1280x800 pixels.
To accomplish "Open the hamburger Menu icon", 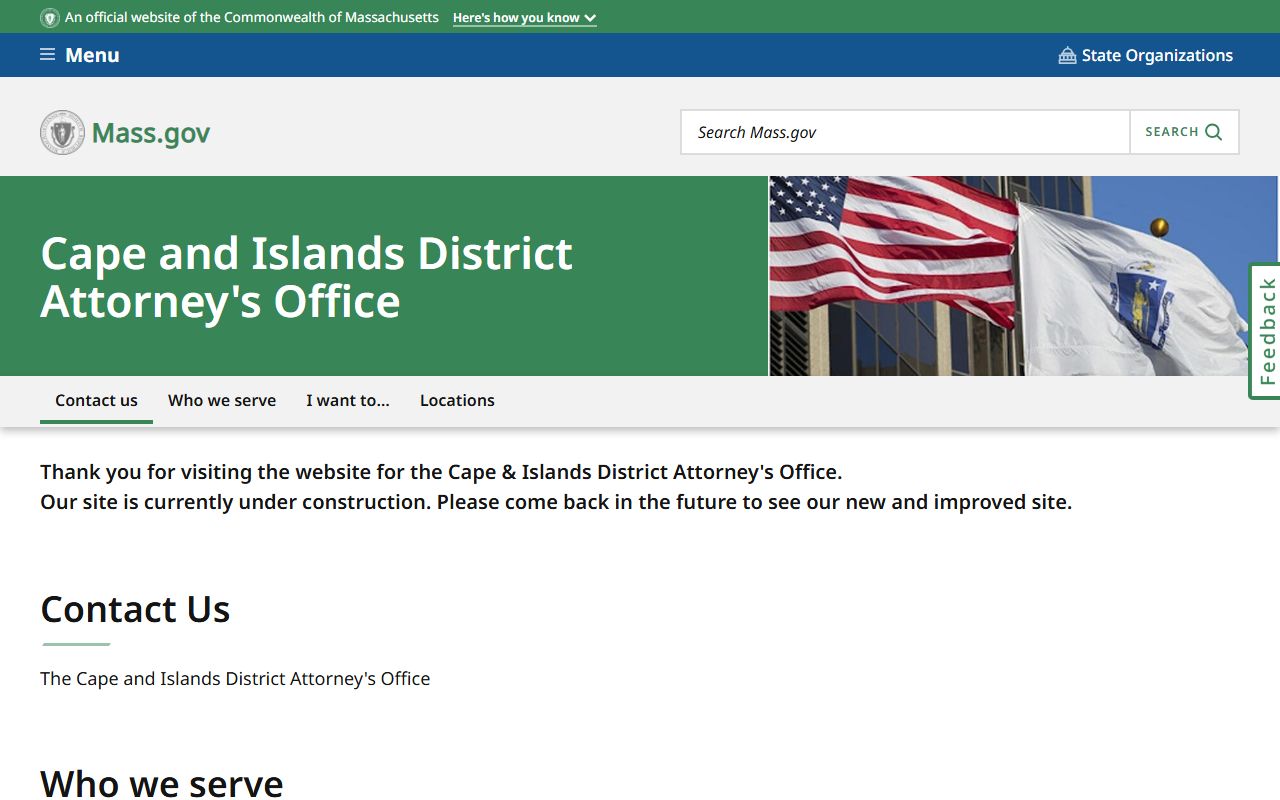I will point(47,55).
